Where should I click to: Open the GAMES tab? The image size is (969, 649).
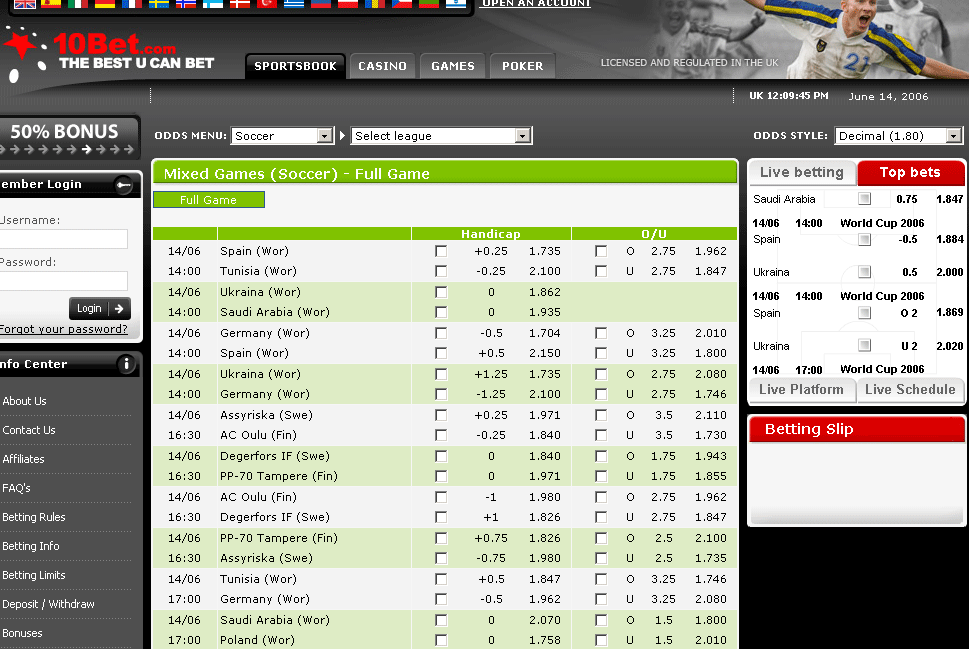pyautogui.click(x=453, y=66)
